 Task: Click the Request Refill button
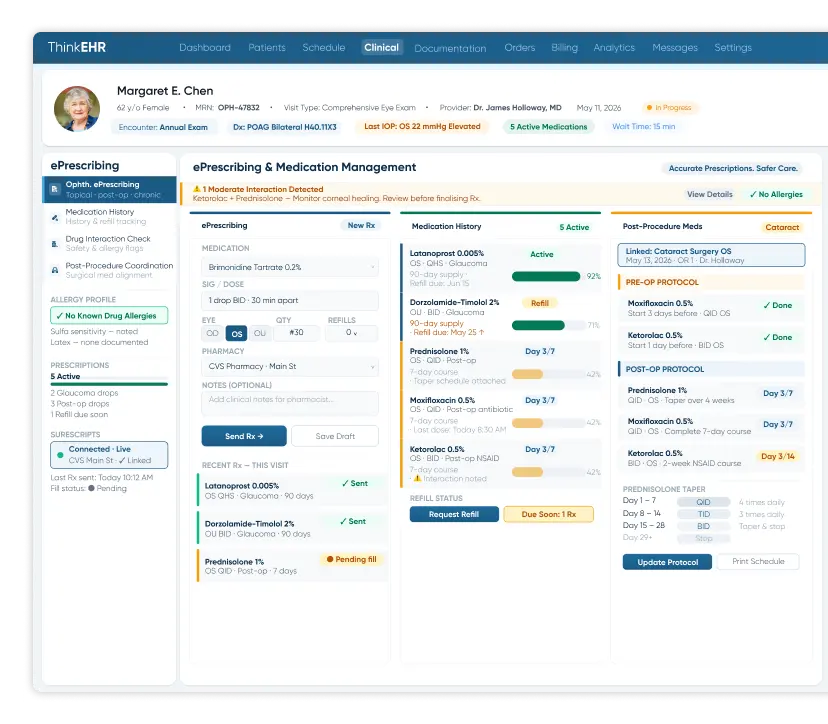(454, 514)
